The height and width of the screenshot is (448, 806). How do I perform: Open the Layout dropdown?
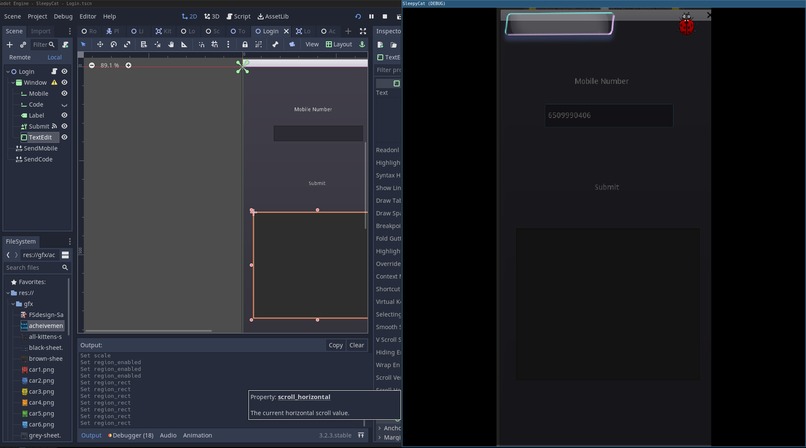click(339, 44)
